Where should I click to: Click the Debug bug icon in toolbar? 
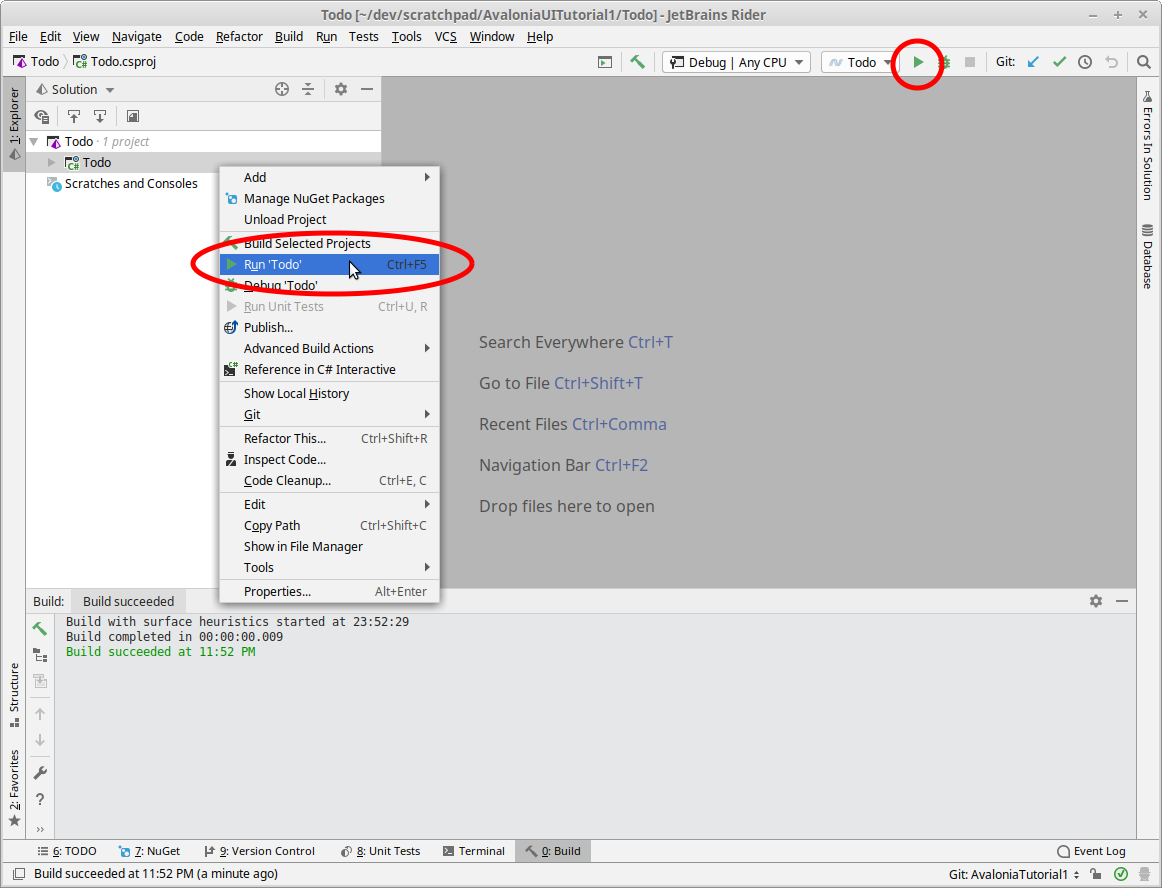click(943, 61)
